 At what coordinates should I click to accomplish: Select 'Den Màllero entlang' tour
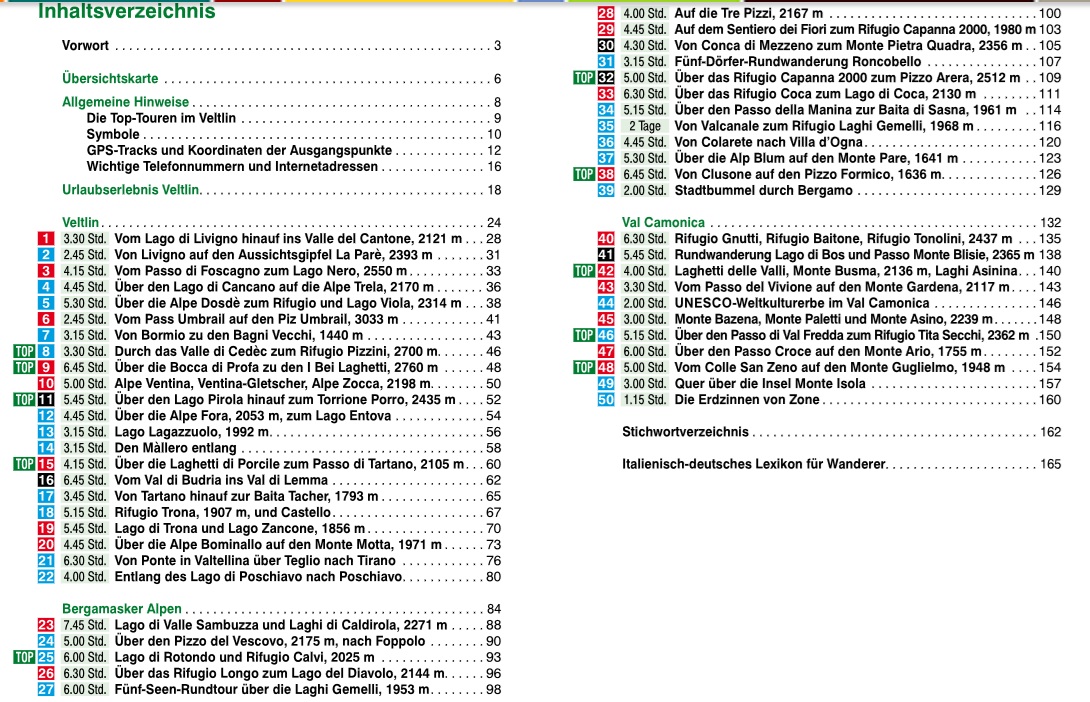pos(175,448)
